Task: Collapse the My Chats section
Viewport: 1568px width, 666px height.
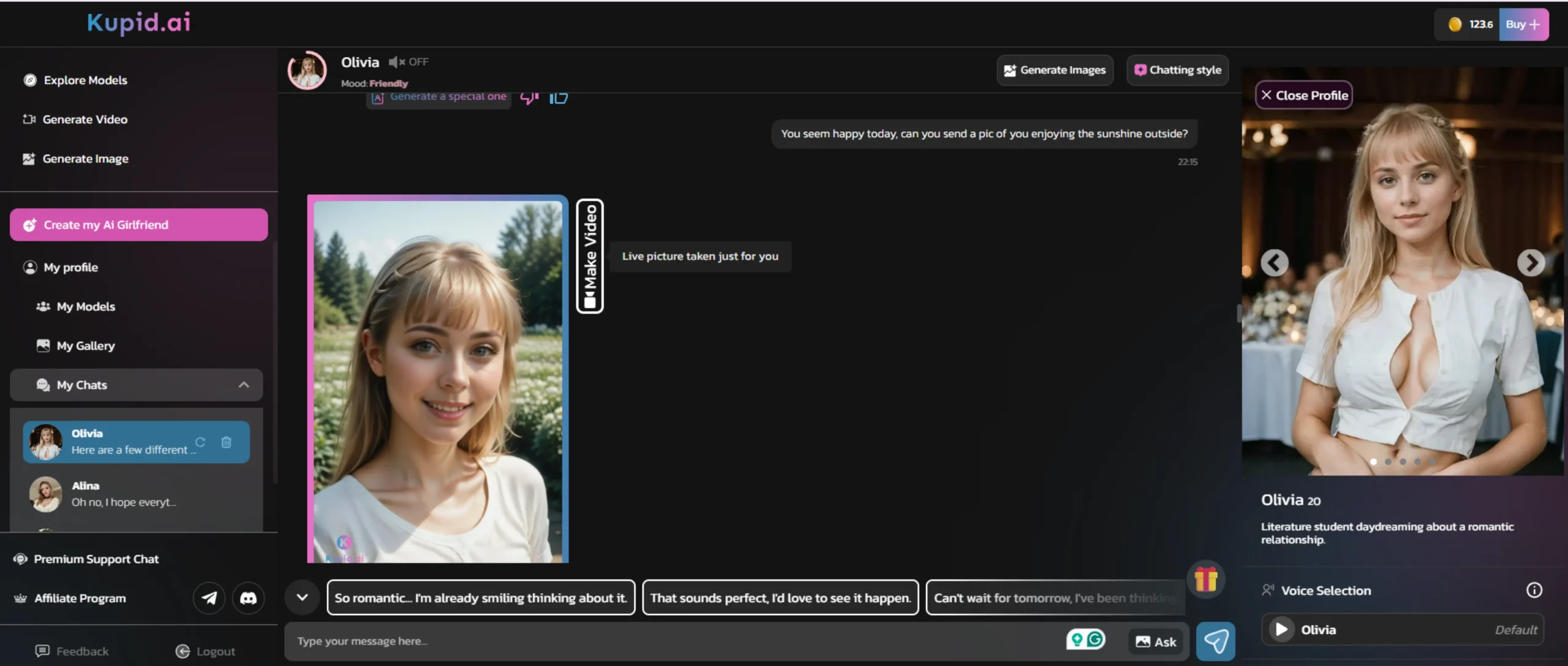Action: (x=244, y=385)
